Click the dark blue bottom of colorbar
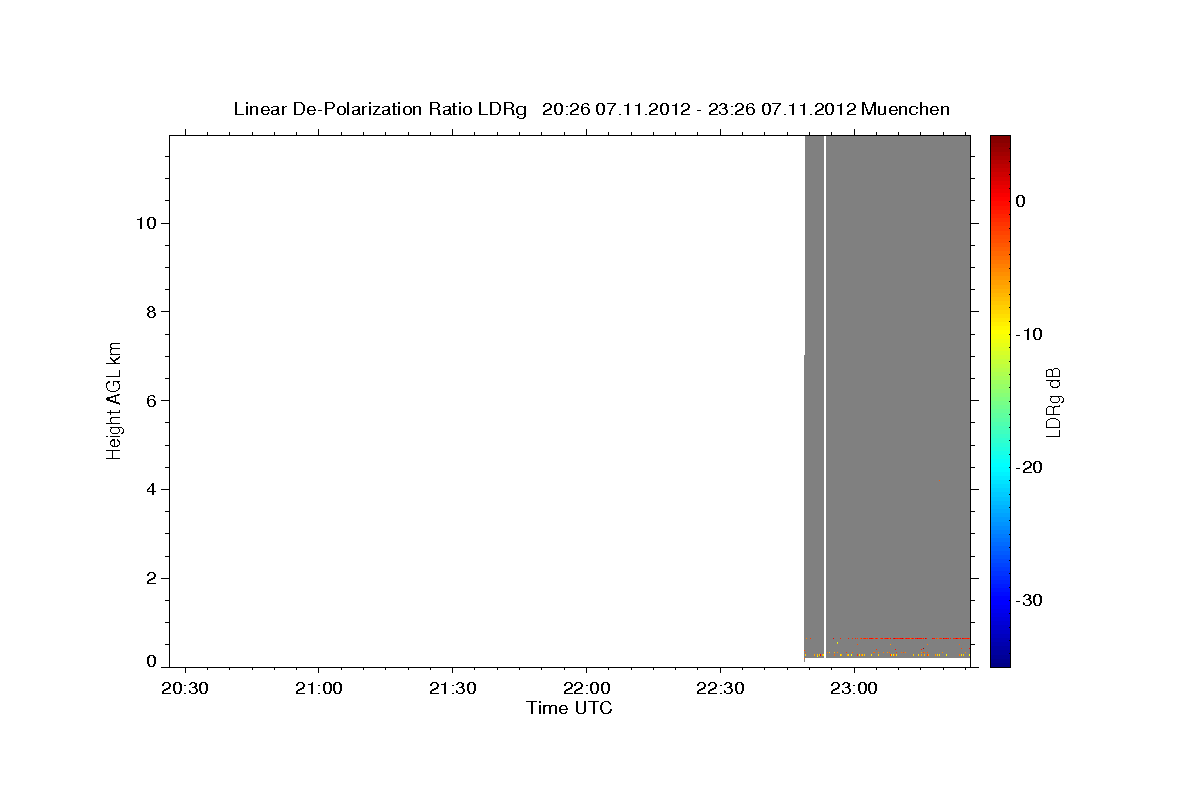 [x=1000, y=655]
